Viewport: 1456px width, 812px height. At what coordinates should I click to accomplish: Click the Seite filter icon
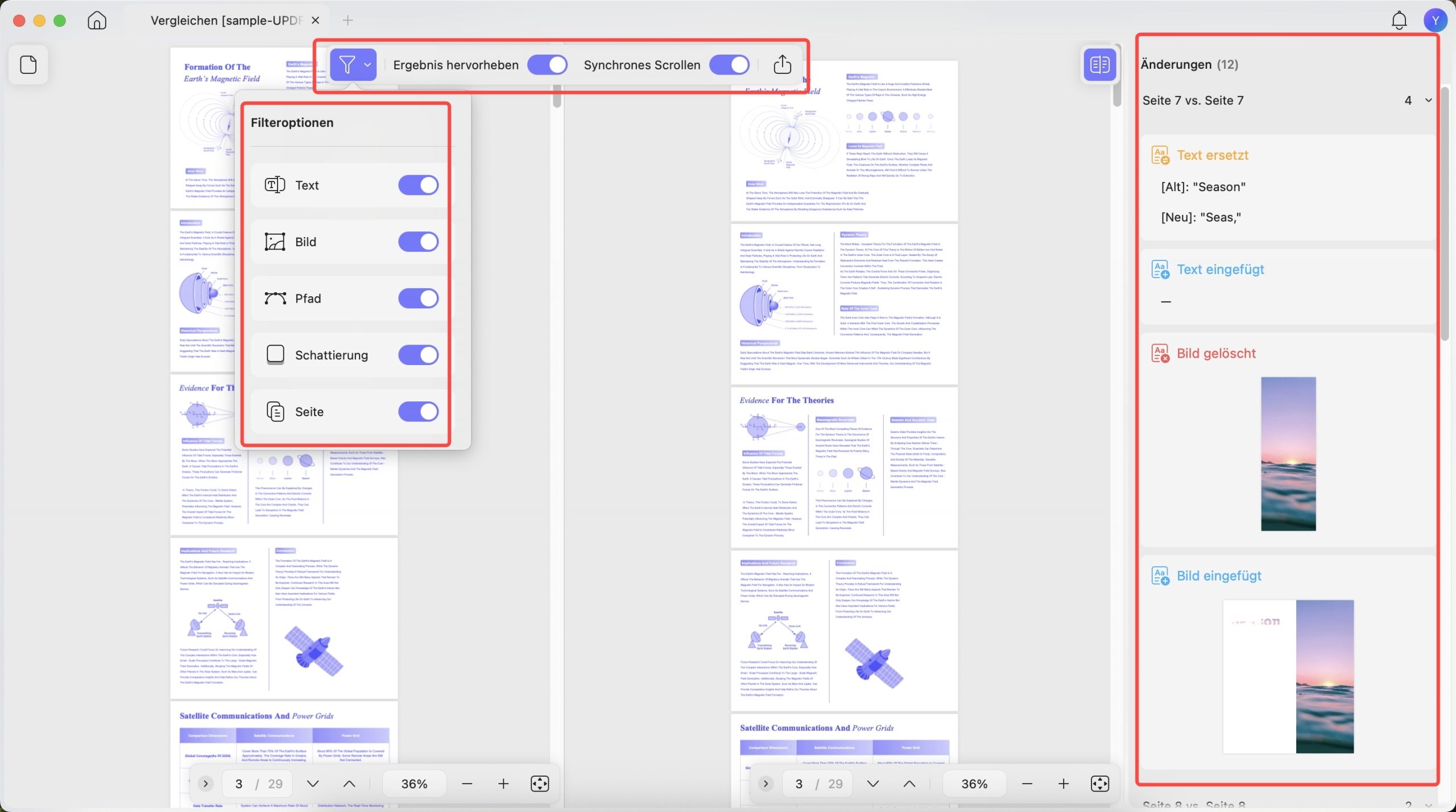(275, 412)
